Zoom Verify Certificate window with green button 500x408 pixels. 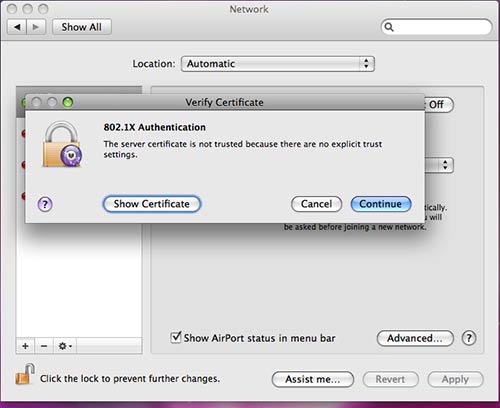[68, 102]
